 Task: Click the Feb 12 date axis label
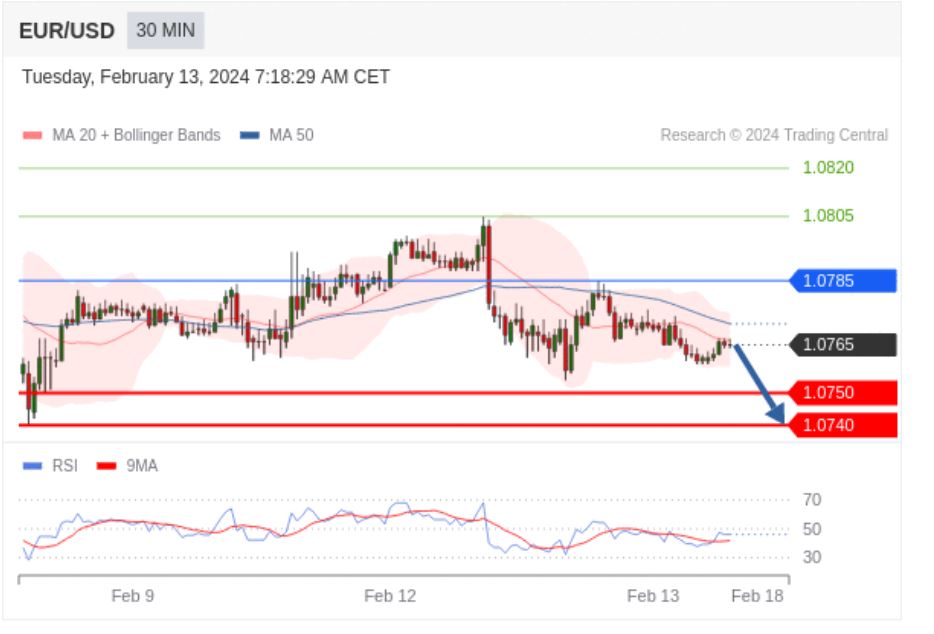click(x=390, y=596)
